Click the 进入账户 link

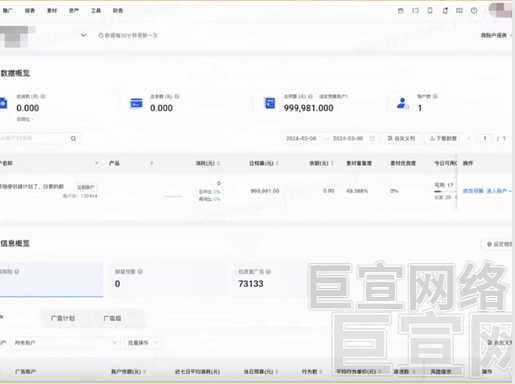[x=497, y=191]
